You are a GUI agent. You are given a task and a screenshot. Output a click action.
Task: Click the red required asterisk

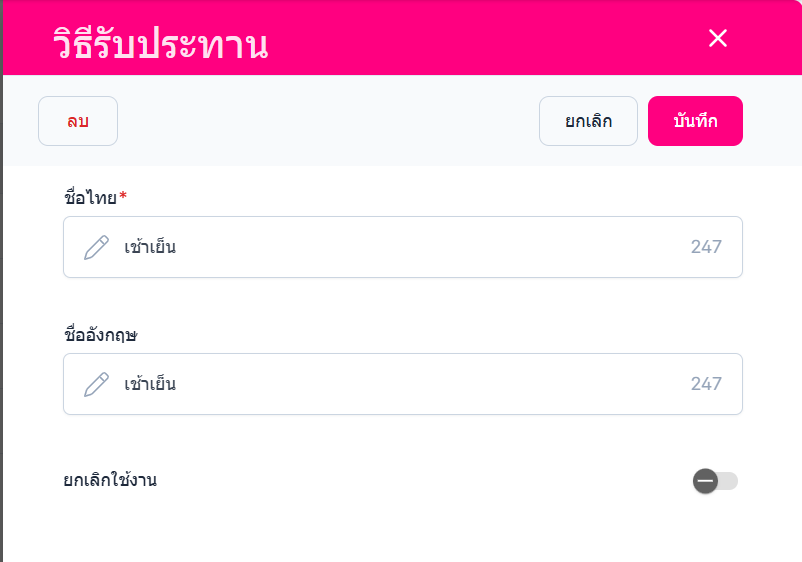pos(123,197)
